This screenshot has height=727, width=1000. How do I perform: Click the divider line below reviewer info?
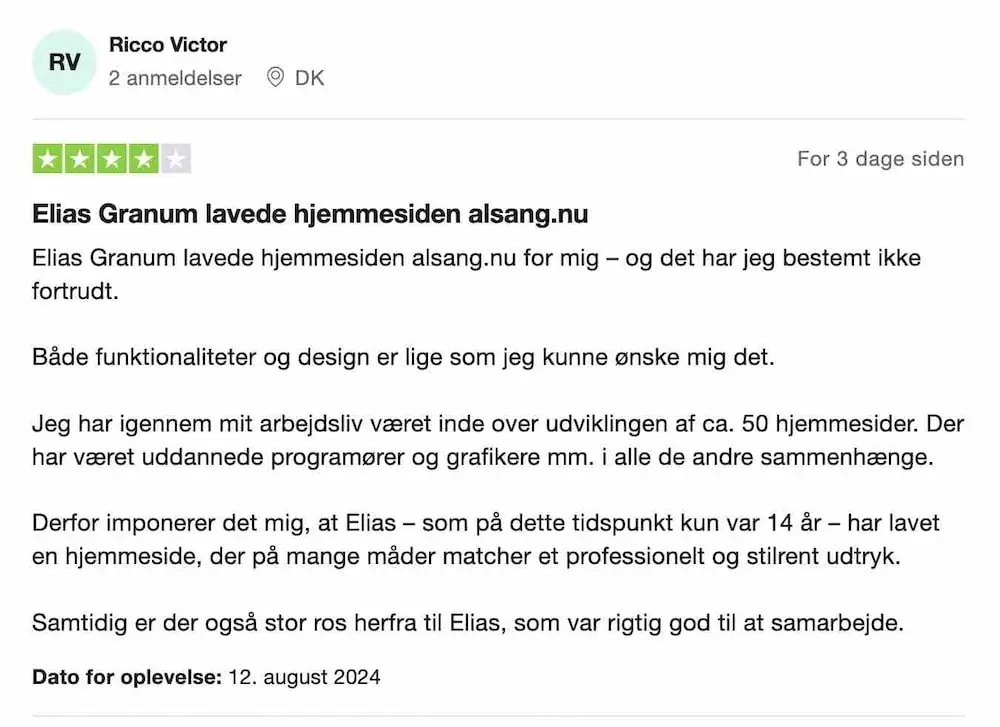tap(498, 119)
